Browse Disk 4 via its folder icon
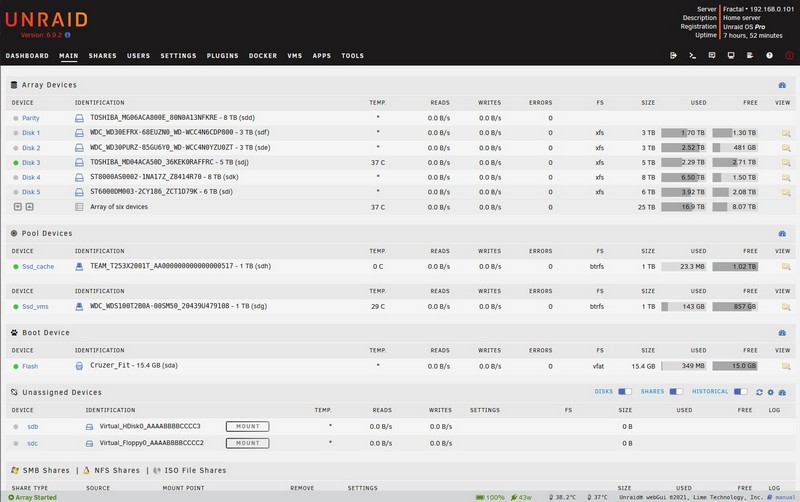This screenshot has width=800, height=502. [786, 178]
